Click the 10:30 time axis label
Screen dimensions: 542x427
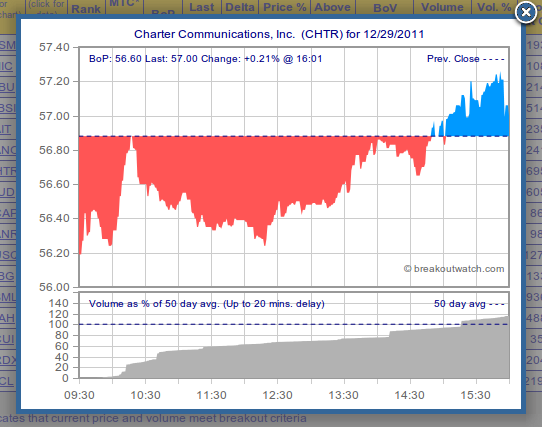click(145, 395)
